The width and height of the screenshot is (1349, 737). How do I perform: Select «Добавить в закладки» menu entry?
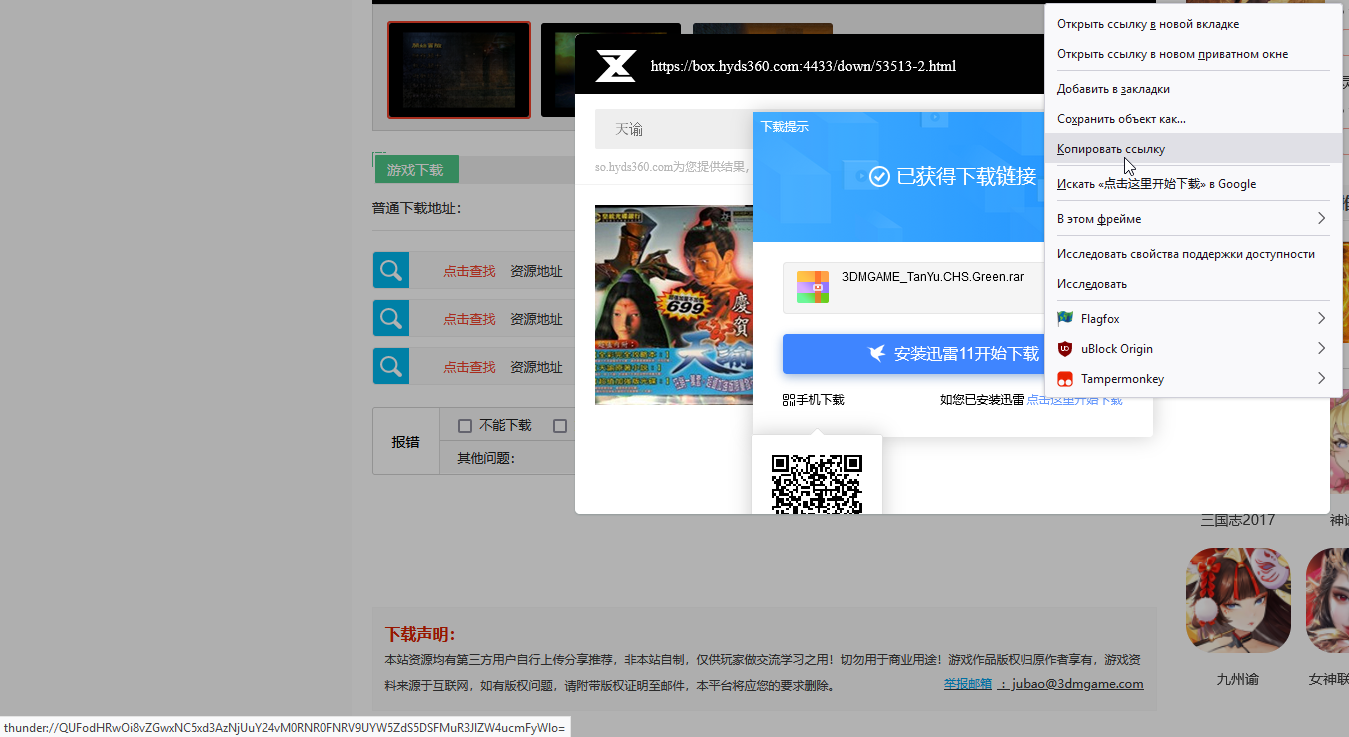[1193, 89]
